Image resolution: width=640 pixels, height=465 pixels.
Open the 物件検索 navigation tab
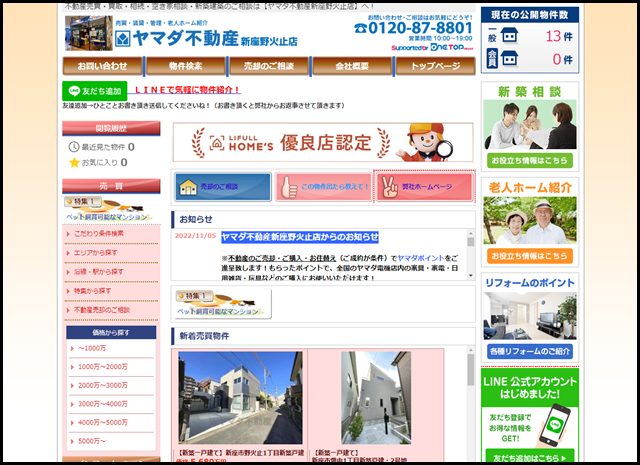186,66
